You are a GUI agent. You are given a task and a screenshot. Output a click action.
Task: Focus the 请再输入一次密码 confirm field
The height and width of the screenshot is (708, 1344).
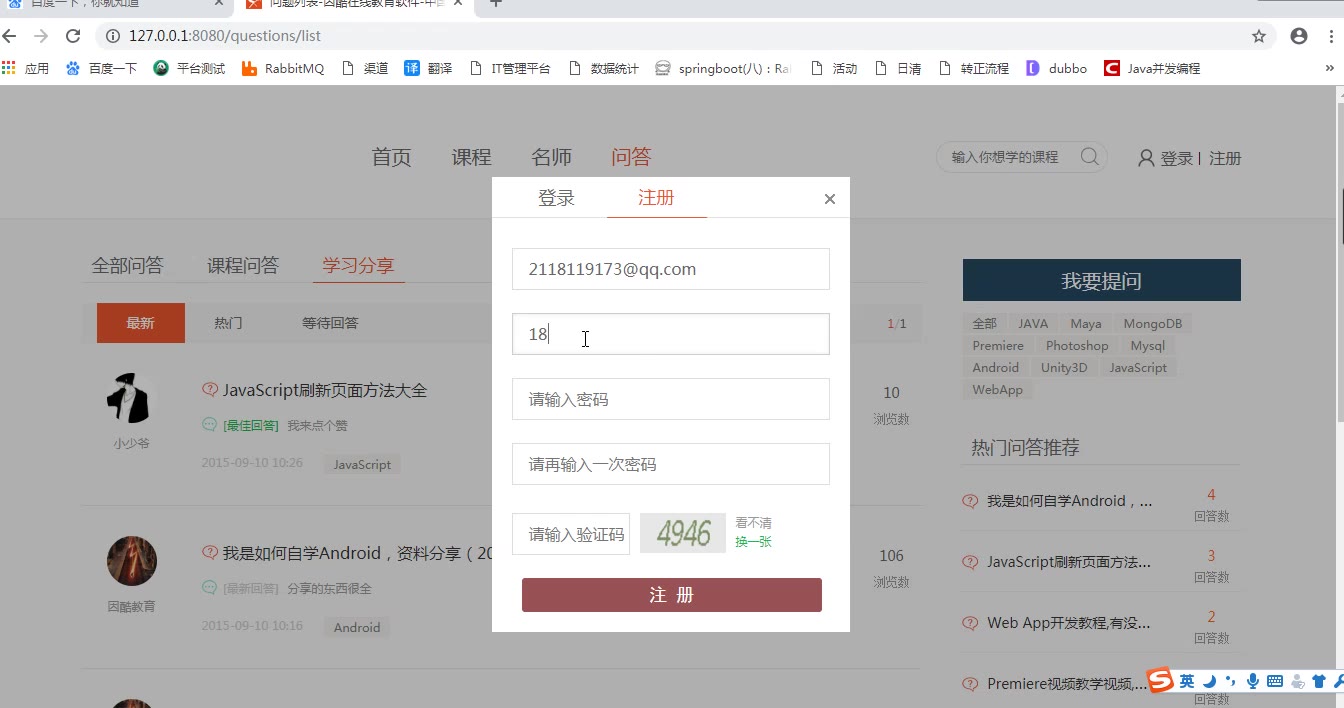click(x=671, y=464)
